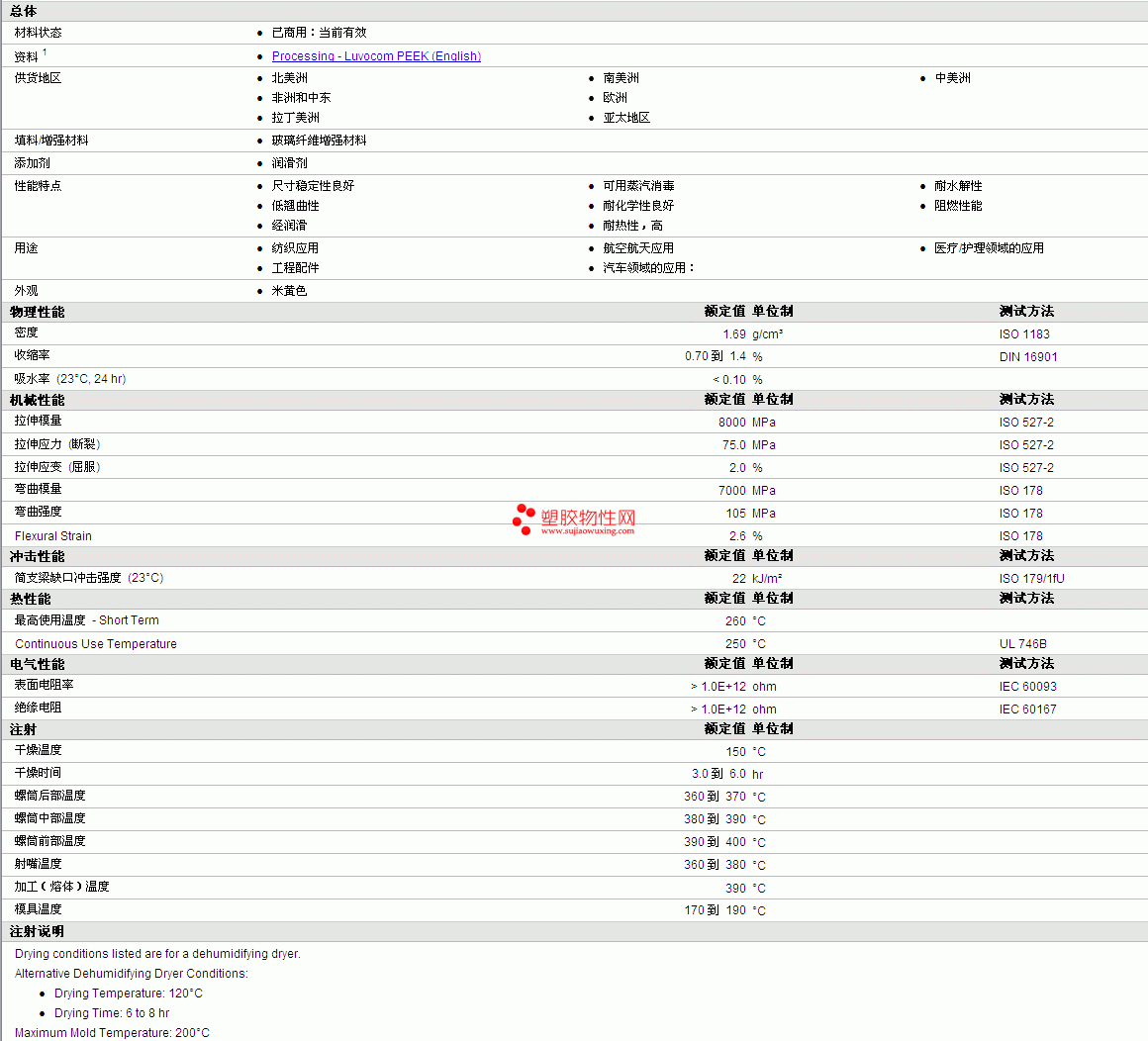Screen dimensions: 1148x1041
Task: Click the 干燥温度 value 150
Action: point(735,752)
